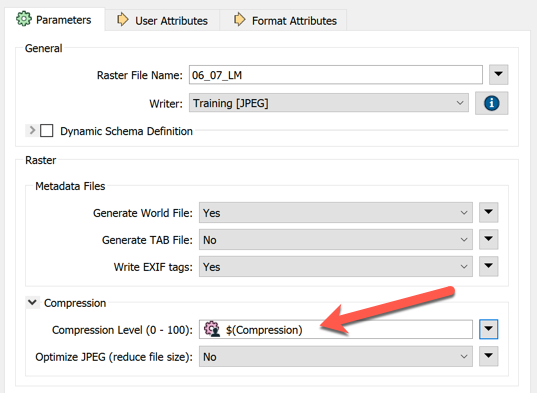Open the Raster File Name options arrow

[x=498, y=74]
